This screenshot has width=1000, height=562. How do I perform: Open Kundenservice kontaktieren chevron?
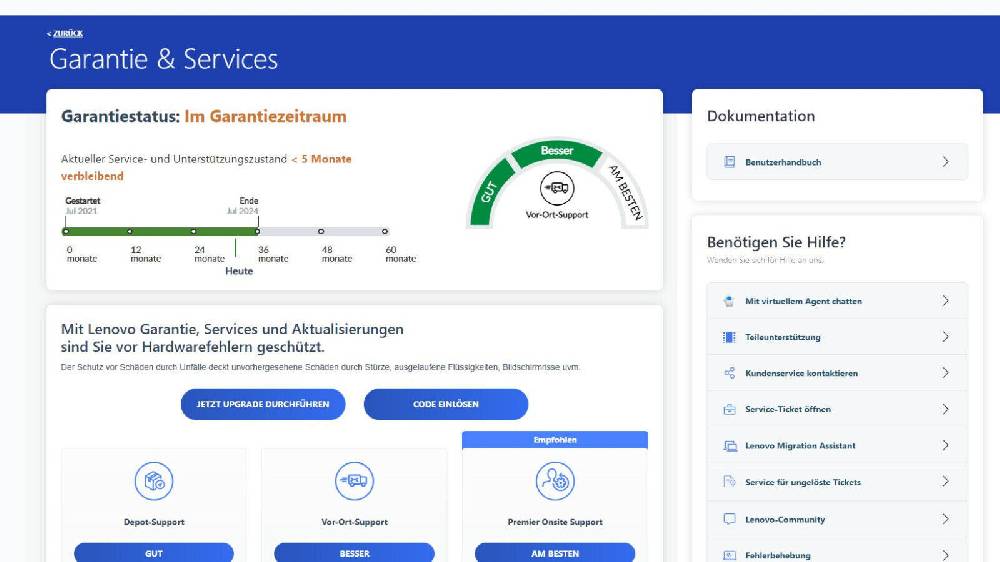pos(945,373)
